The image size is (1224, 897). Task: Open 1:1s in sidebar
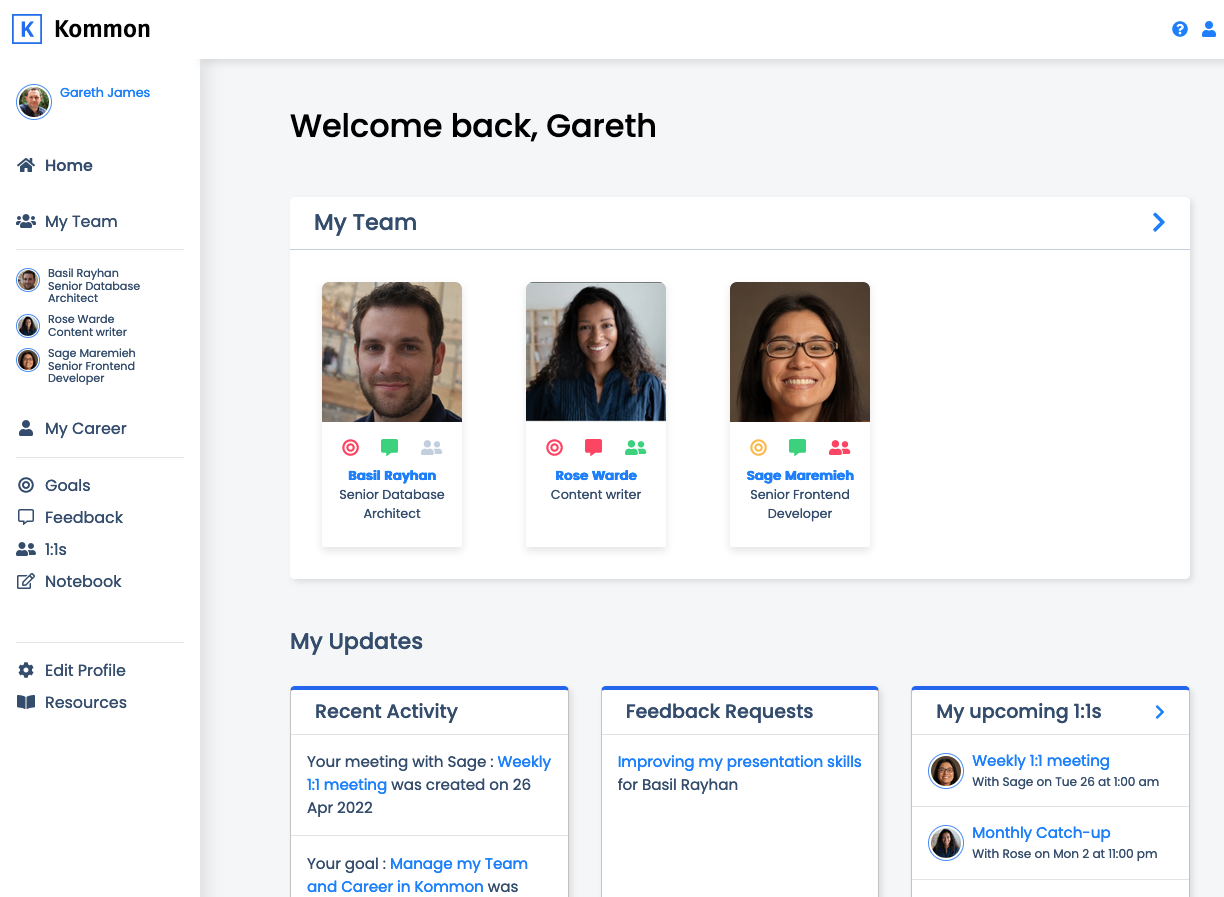pos(56,549)
